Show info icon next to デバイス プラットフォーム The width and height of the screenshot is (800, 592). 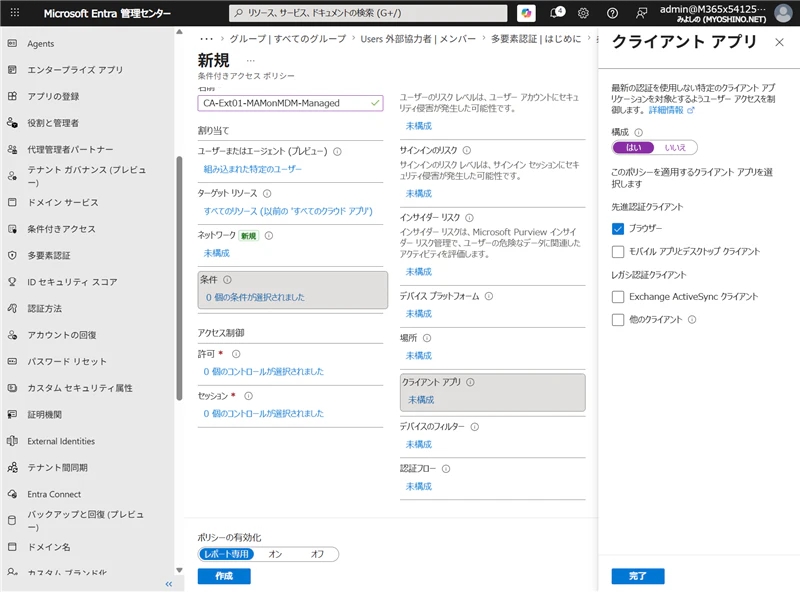click(x=489, y=296)
